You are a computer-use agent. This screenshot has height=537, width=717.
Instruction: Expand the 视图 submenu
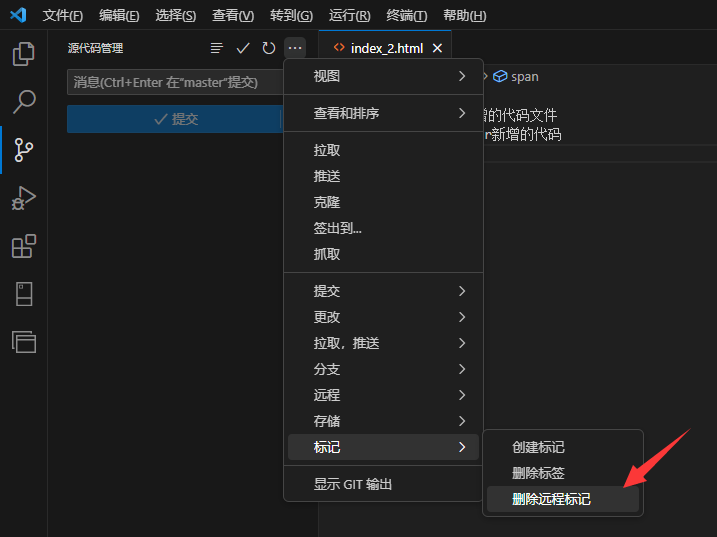[x=383, y=76]
